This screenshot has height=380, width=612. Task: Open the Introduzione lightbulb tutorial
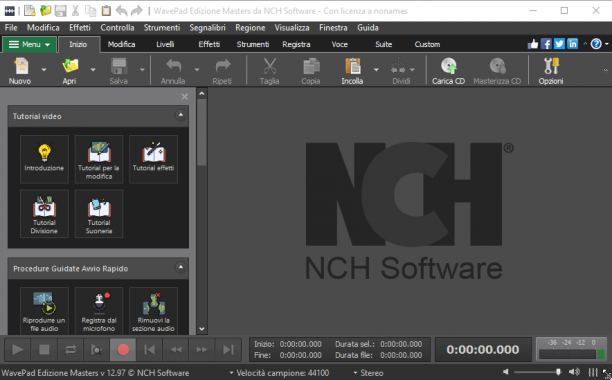click(x=44, y=159)
